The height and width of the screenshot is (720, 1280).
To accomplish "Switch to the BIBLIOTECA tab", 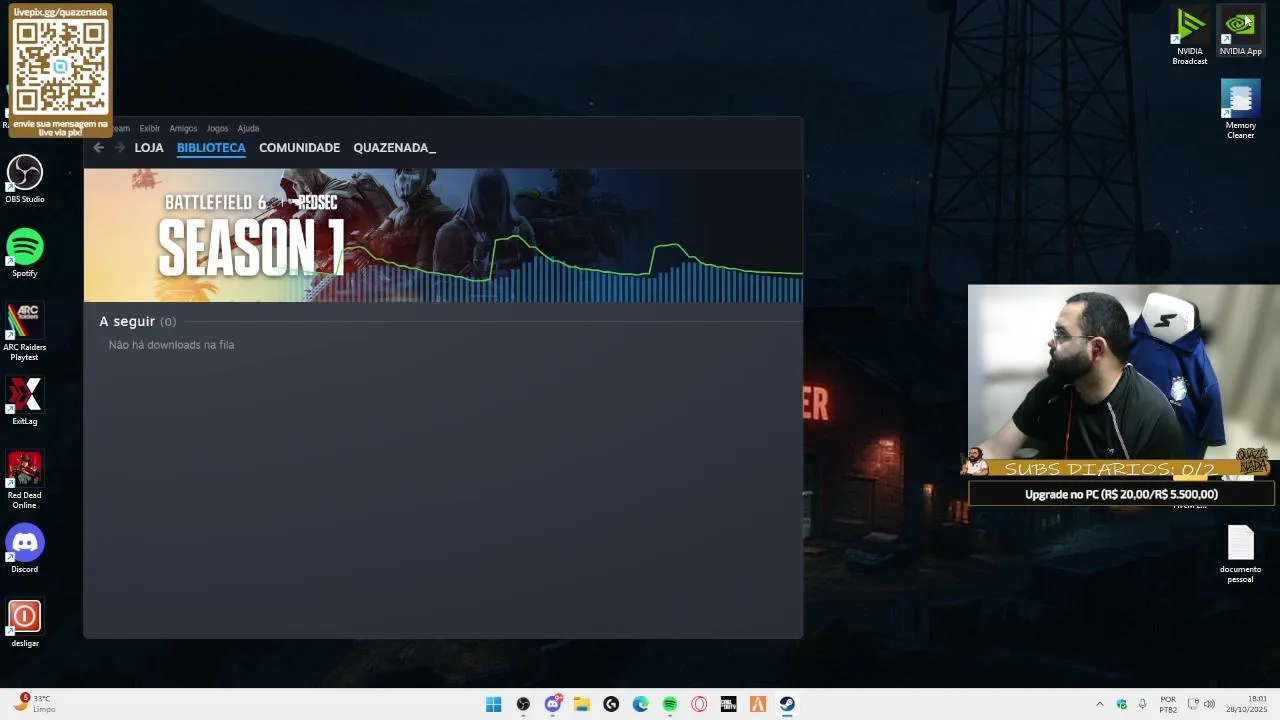I will [211, 147].
